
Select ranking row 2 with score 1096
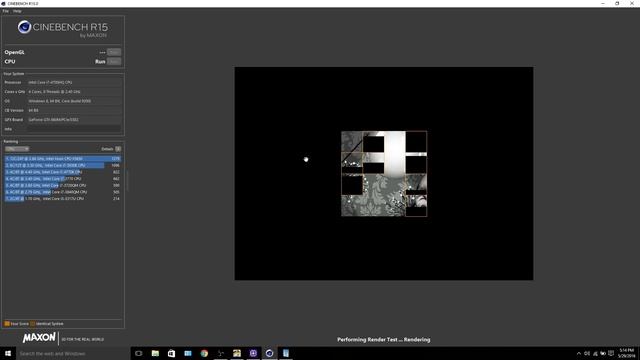coord(63,165)
